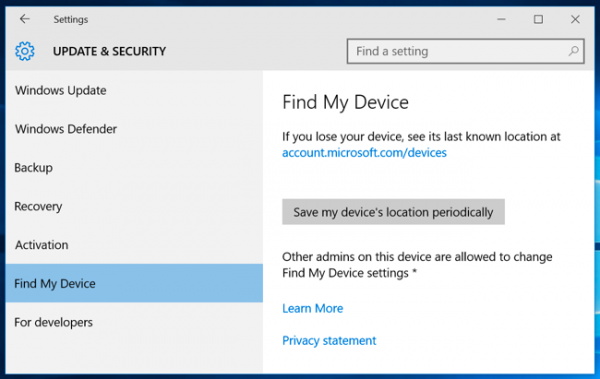Click the Learn More link

click(x=313, y=308)
